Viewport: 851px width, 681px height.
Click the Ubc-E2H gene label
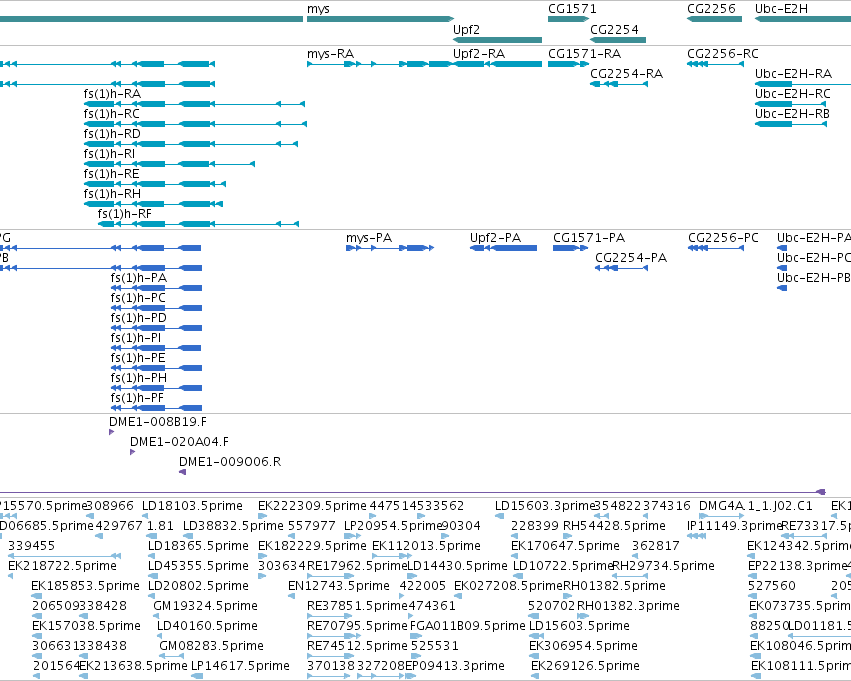pos(782,9)
